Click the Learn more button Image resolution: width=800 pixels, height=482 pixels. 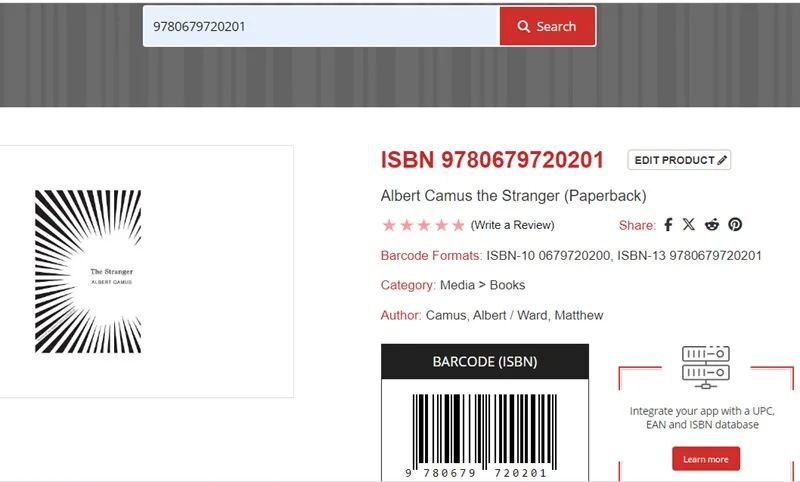pyautogui.click(x=706, y=459)
